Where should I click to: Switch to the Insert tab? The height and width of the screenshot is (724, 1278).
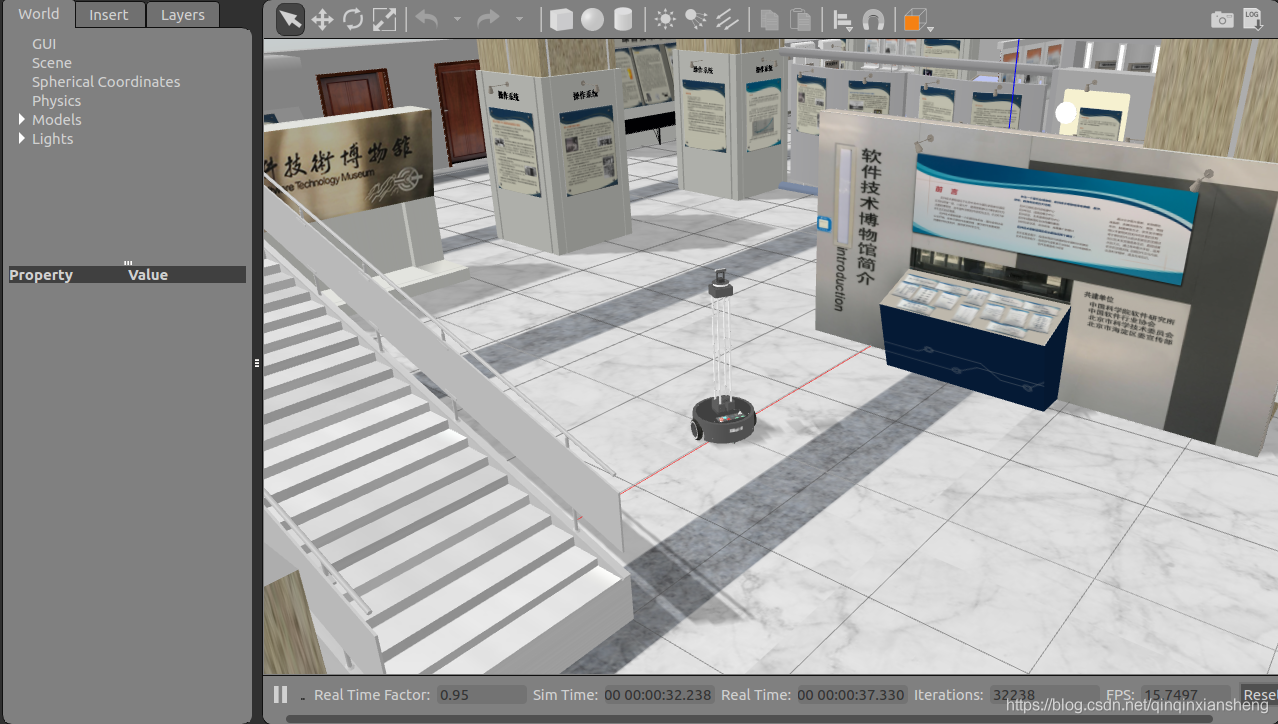click(x=108, y=15)
